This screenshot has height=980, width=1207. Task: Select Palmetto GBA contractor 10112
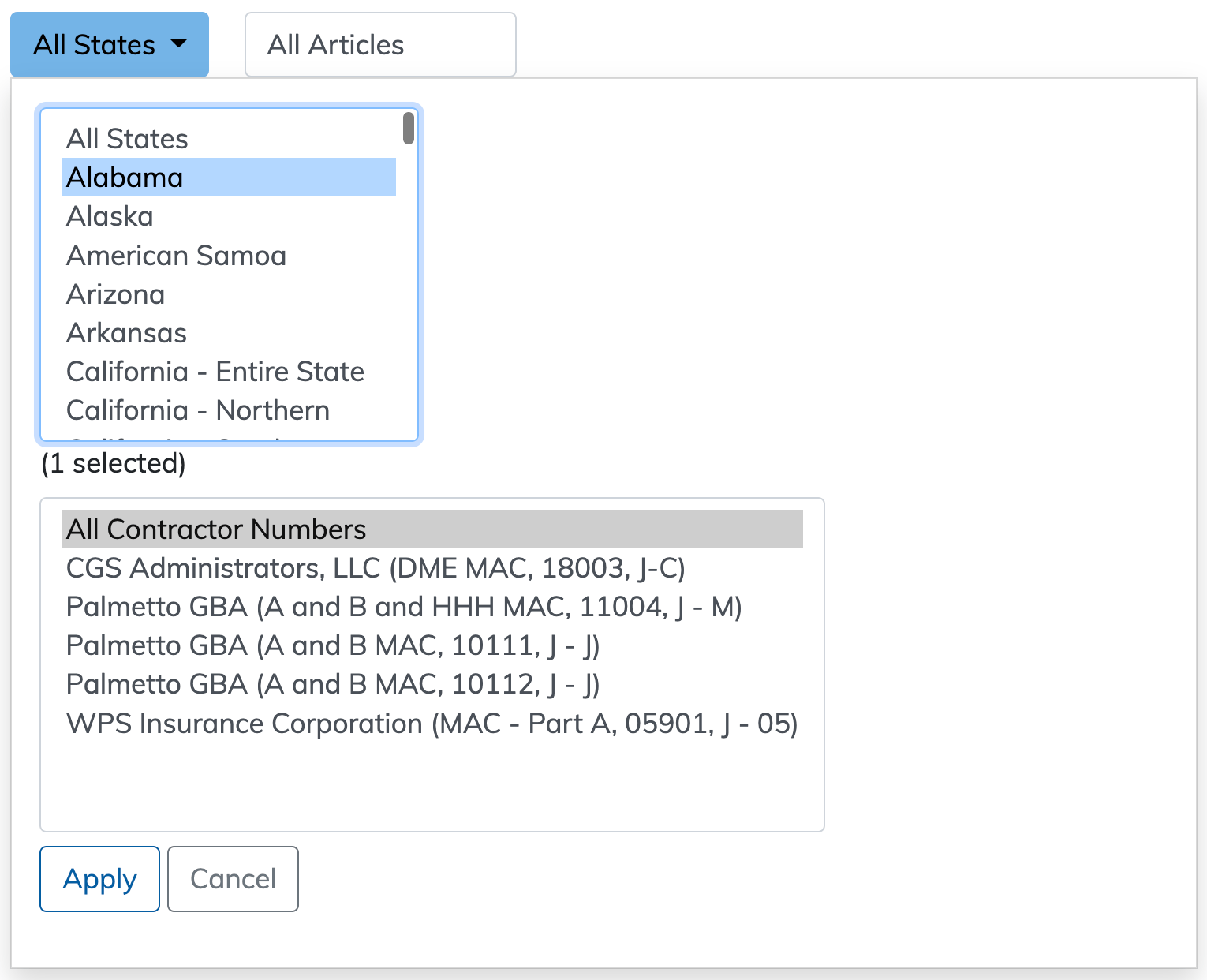tap(333, 684)
